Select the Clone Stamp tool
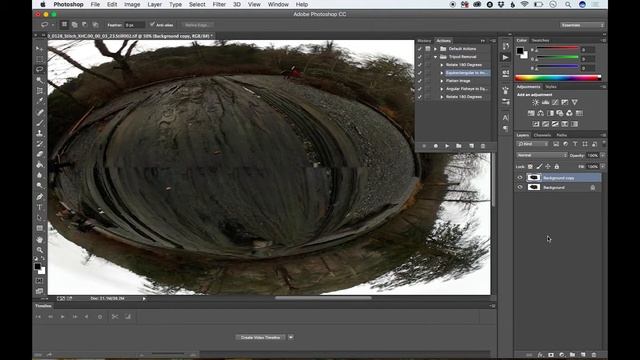Screen dimensions: 640x360 click(40, 133)
